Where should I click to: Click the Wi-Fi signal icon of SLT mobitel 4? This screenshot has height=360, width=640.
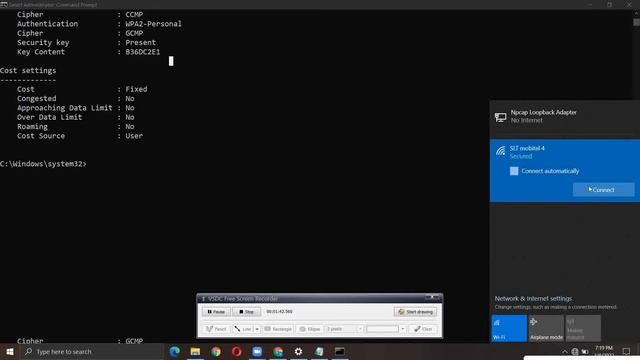tap(500, 151)
